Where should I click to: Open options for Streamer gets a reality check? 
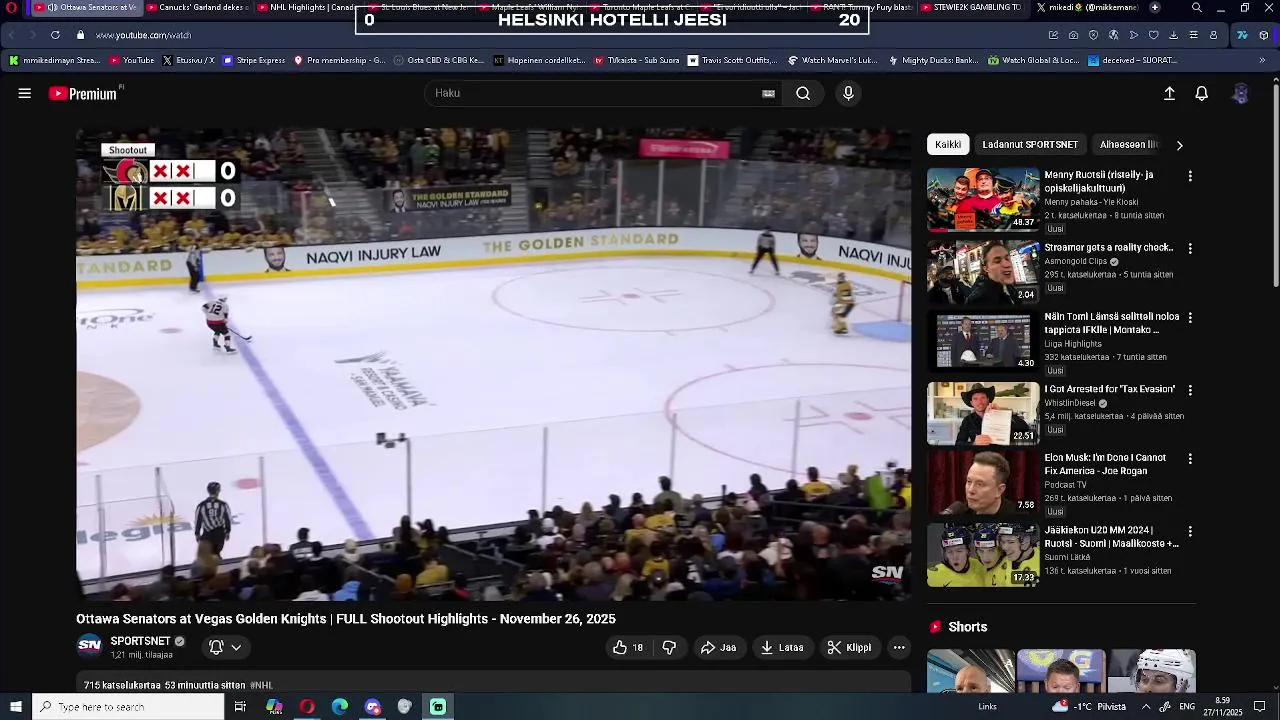coord(1190,248)
